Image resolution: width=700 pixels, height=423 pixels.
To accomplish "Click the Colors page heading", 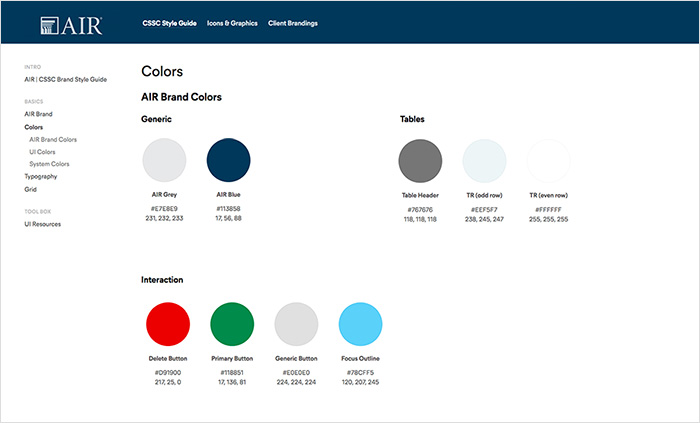I will click(x=162, y=71).
